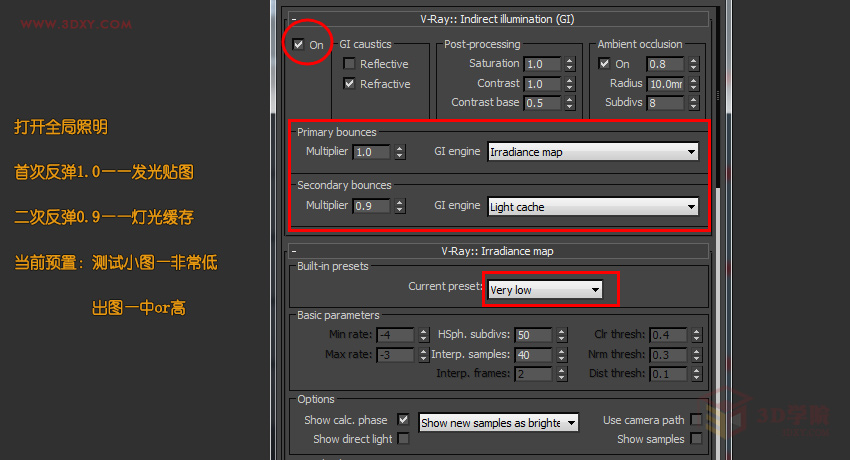The image size is (850, 460).
Task: Adjust the Min rate spinner
Action: pos(424,335)
